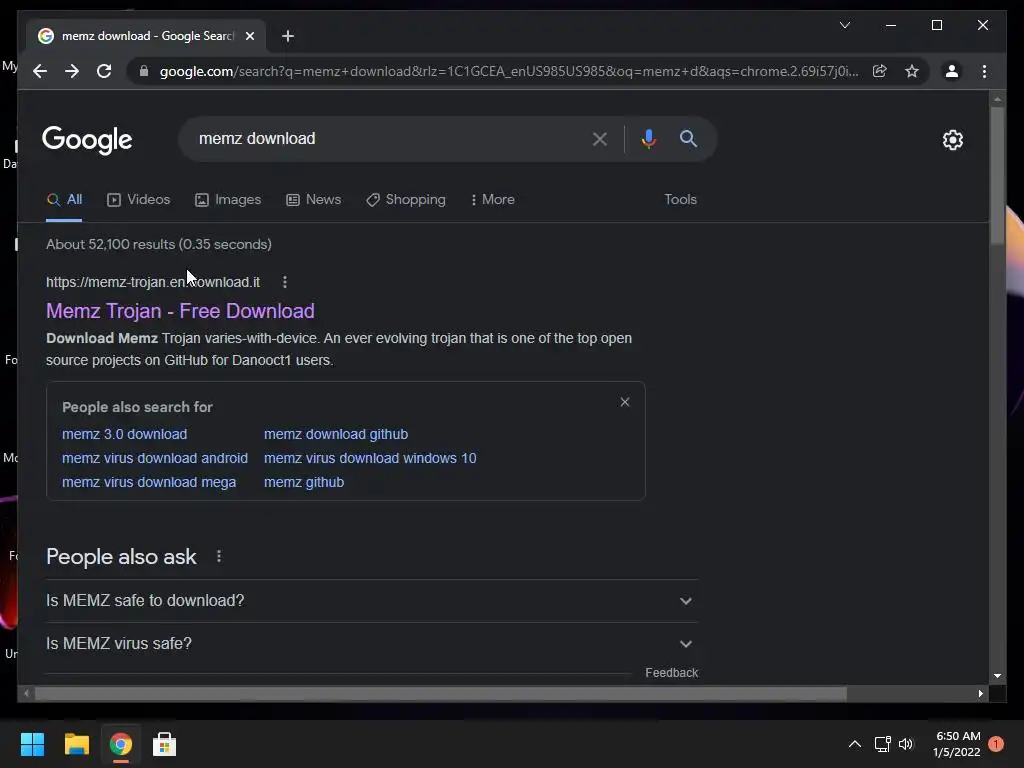The width and height of the screenshot is (1024, 768).
Task: Open Microsoft Store from the taskbar
Action: [x=164, y=744]
